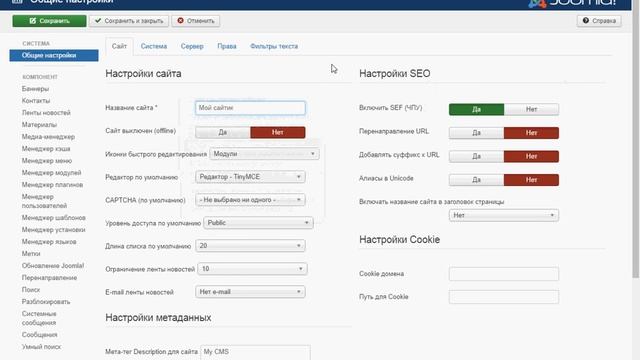The image size is (640, 360).
Task: Set Сайт выключен (offline) to Да
Action: pyautogui.click(x=223, y=132)
